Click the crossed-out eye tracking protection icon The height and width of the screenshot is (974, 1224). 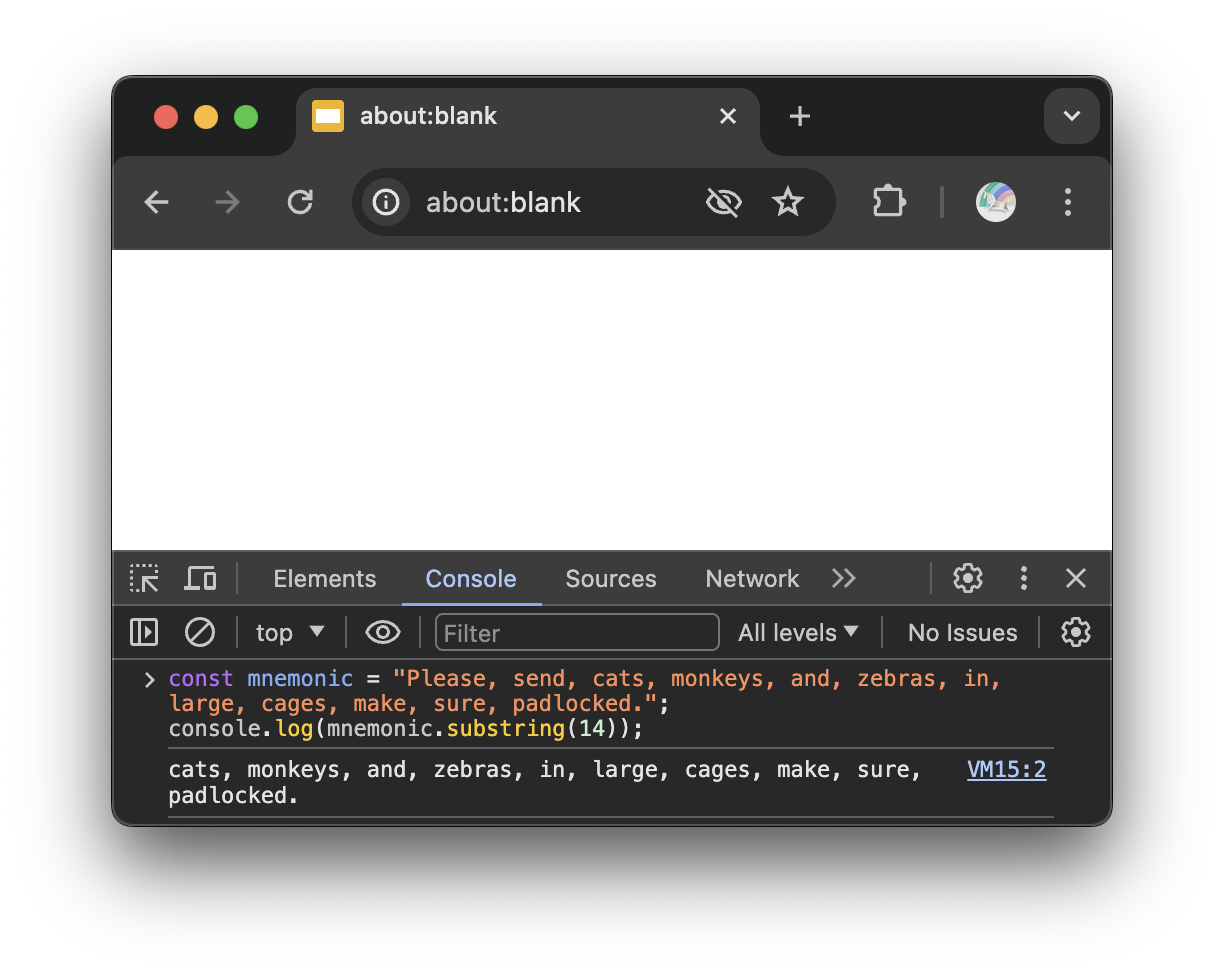point(723,203)
